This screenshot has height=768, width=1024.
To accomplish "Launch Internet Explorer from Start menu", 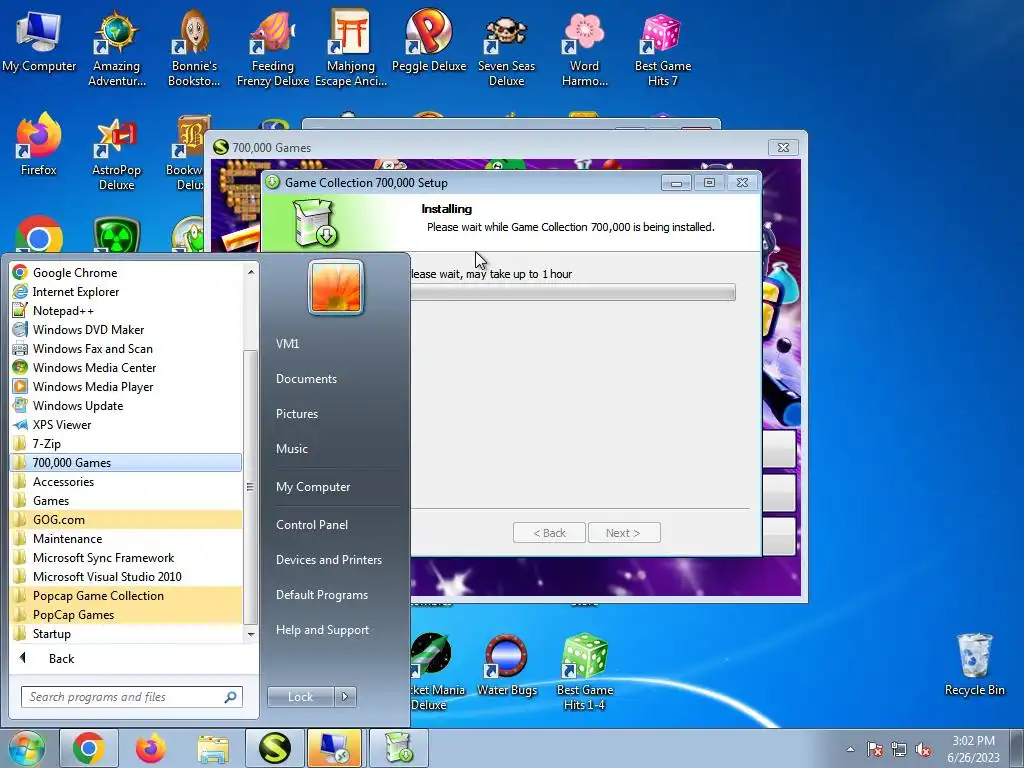I will coord(126,291).
